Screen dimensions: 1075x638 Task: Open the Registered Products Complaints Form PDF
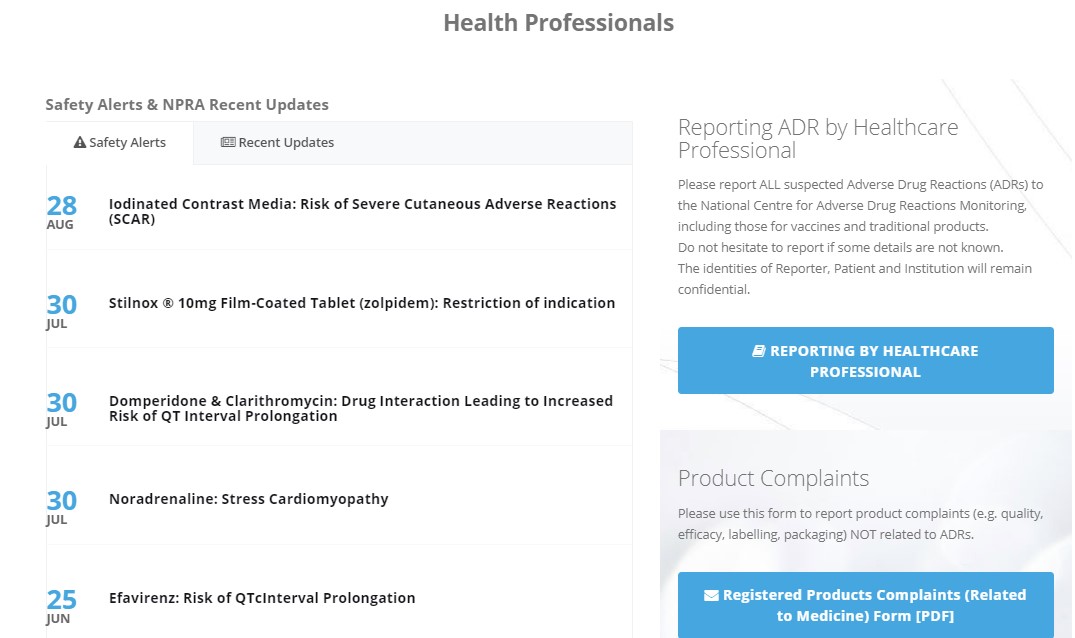tap(865, 605)
